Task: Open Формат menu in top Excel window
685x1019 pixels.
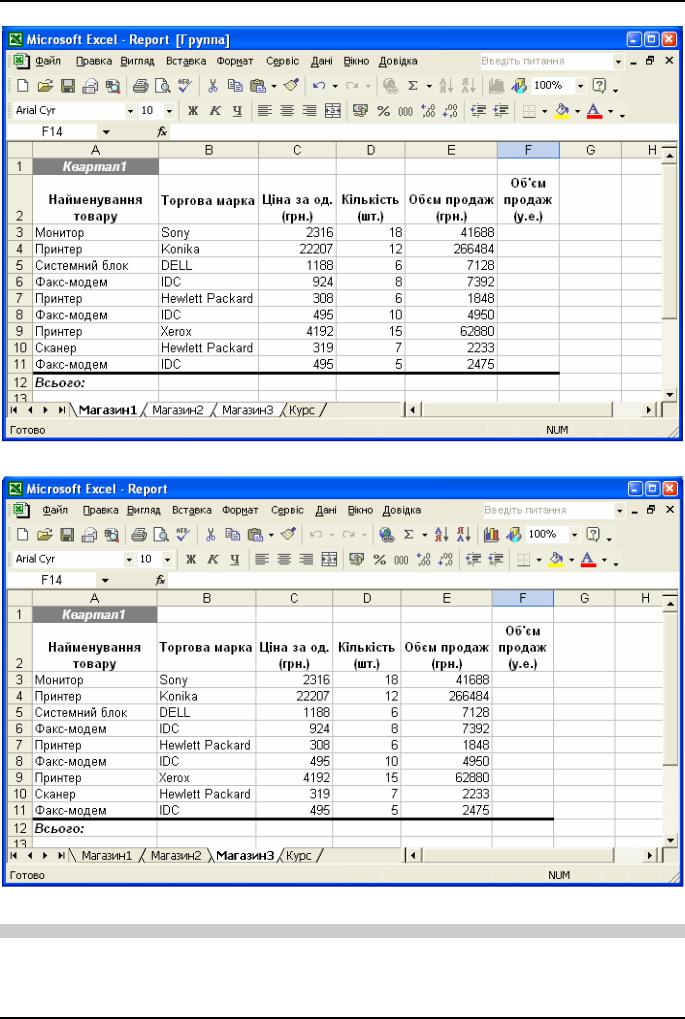Action: click(x=235, y=61)
